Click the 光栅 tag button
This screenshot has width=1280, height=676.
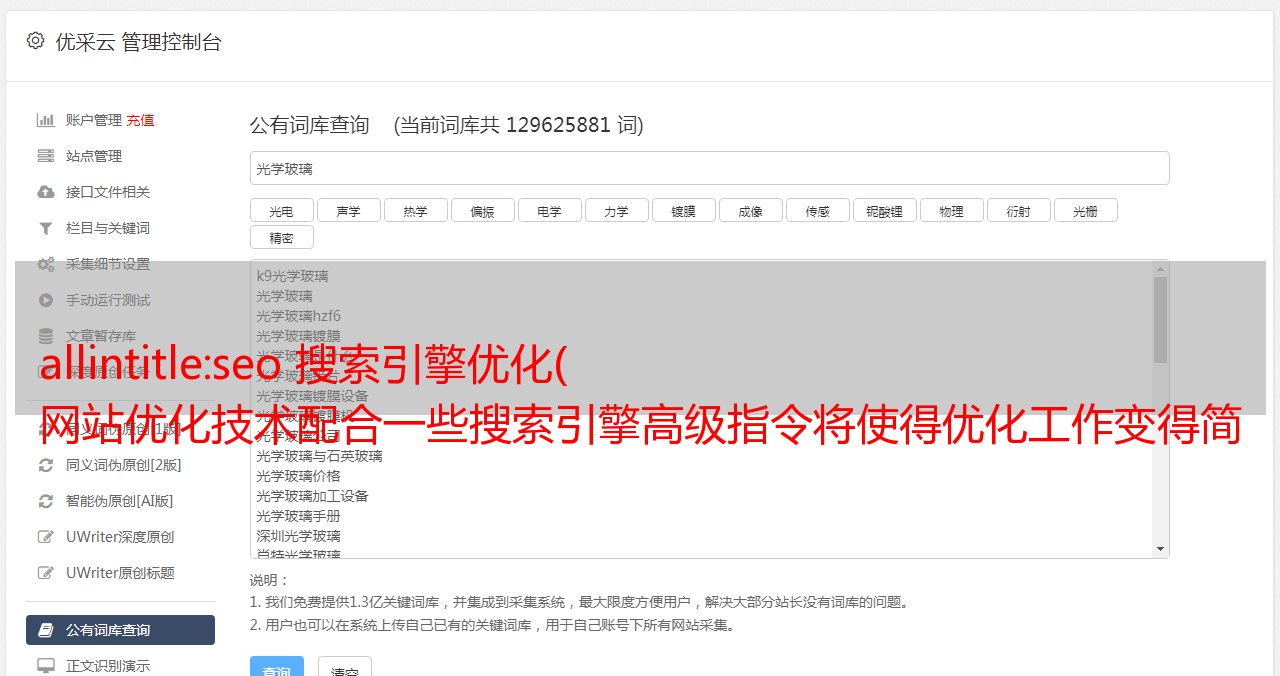click(x=1085, y=210)
